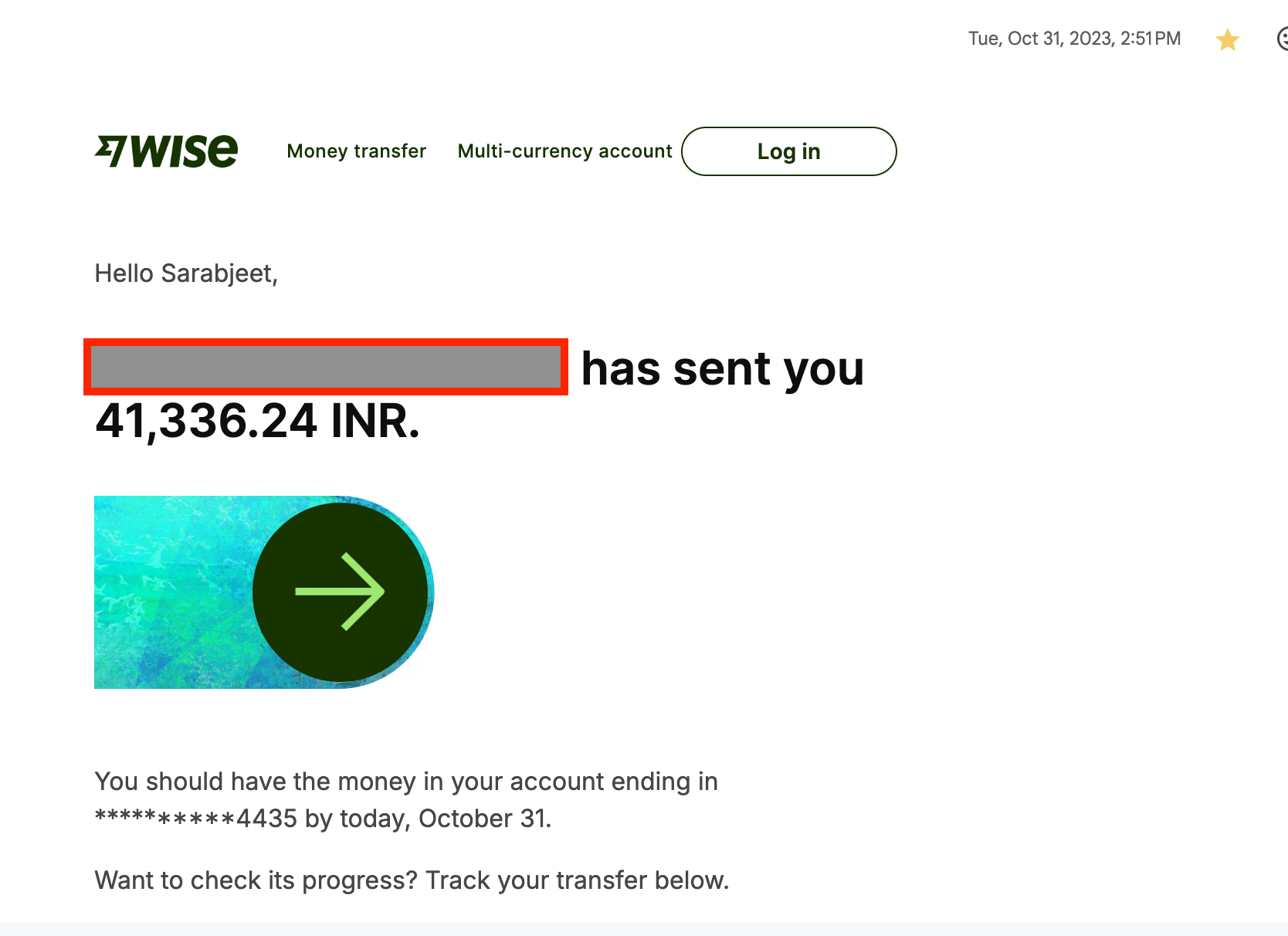
Task: Click 'Track your transfer below' text
Action: tap(578, 880)
